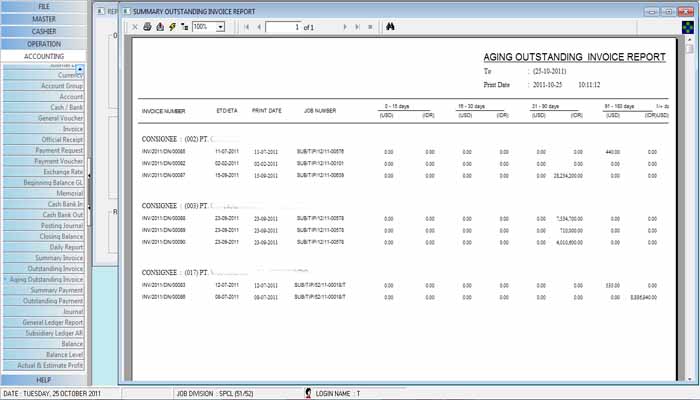Toggle the group tree icon
Viewport: 700px width, 400px height.
[183, 27]
